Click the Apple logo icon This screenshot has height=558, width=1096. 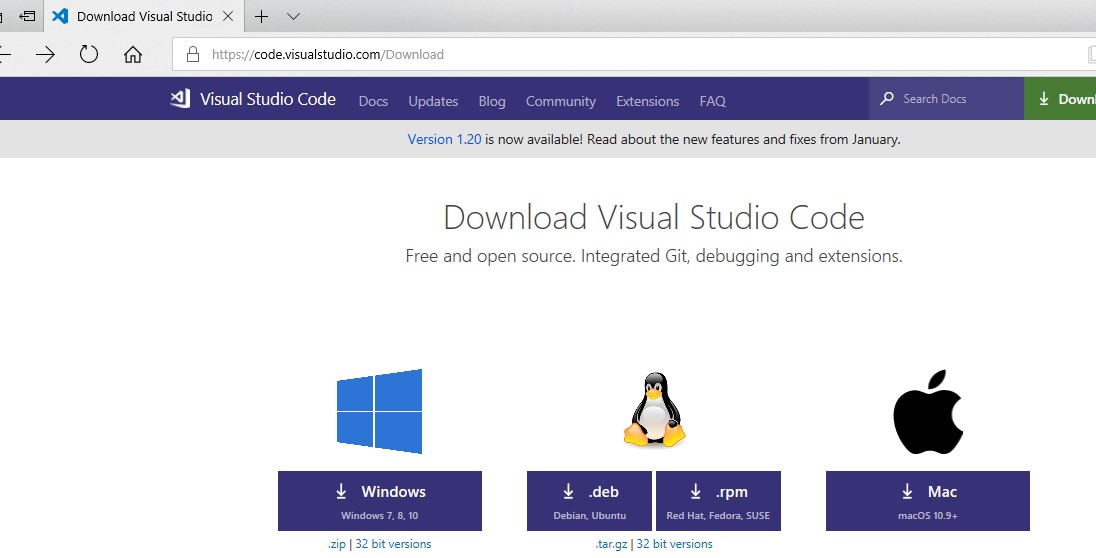coord(928,412)
